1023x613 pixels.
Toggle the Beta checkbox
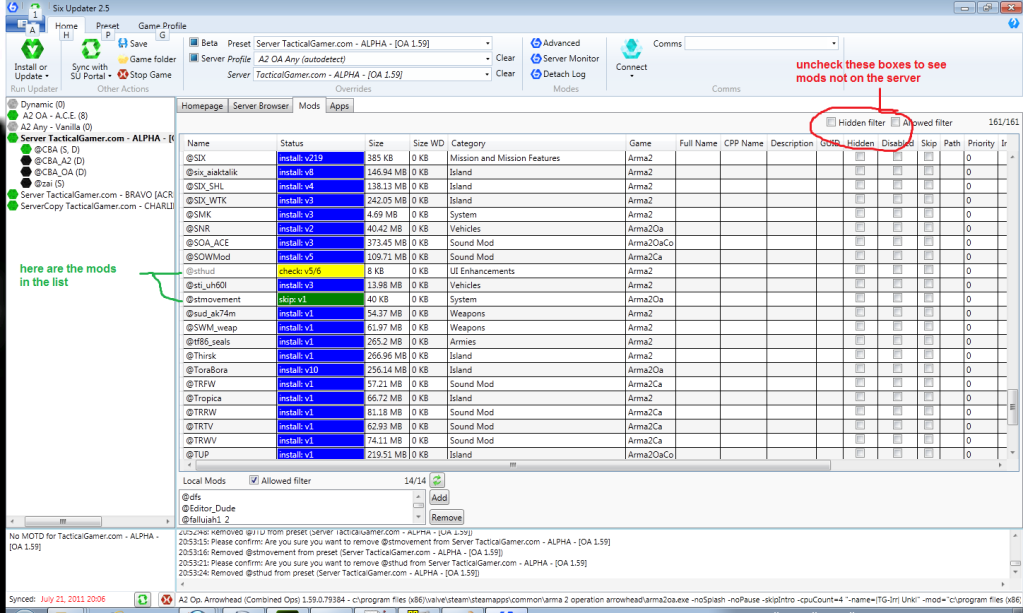tap(194, 42)
